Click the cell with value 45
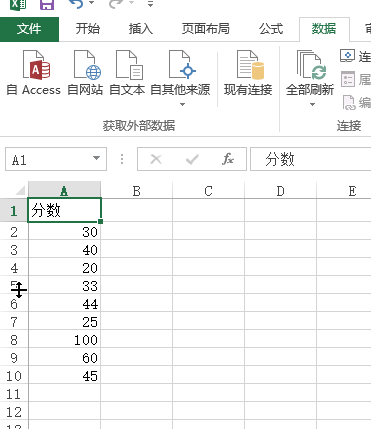Image resolution: width=371 pixels, height=429 pixels. point(64,375)
